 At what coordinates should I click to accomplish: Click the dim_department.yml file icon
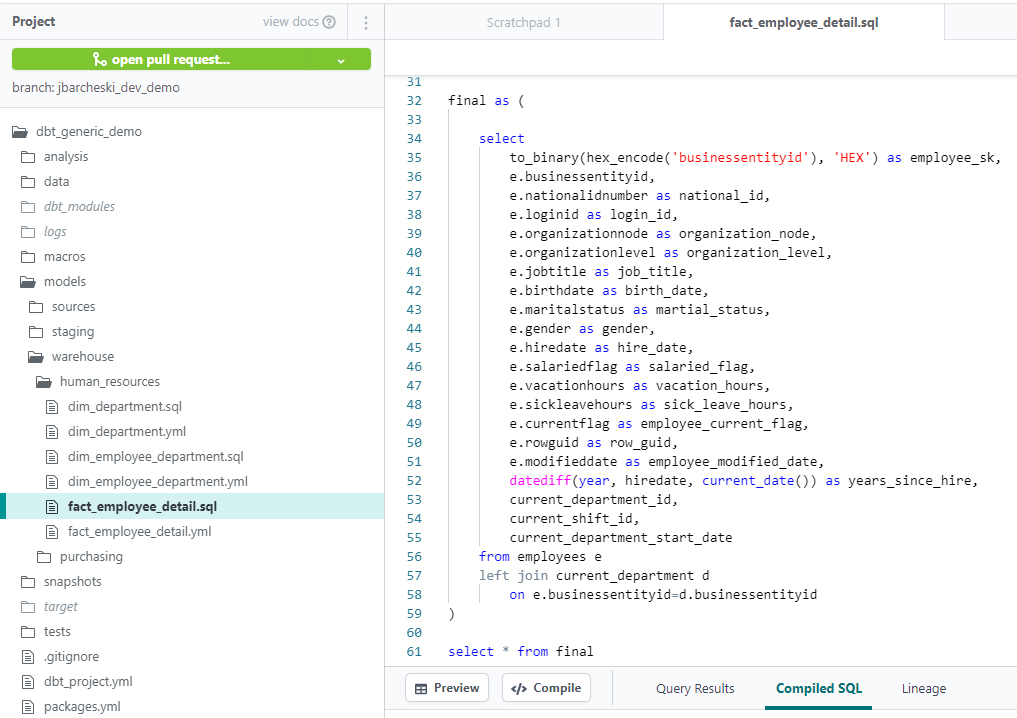52,433
